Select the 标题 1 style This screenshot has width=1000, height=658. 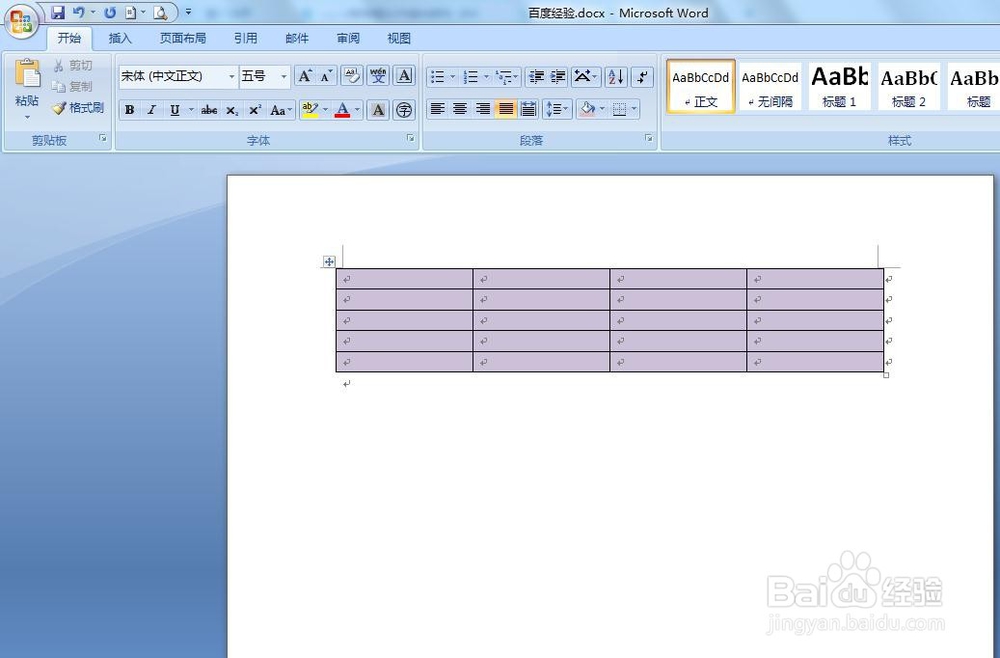(x=839, y=86)
